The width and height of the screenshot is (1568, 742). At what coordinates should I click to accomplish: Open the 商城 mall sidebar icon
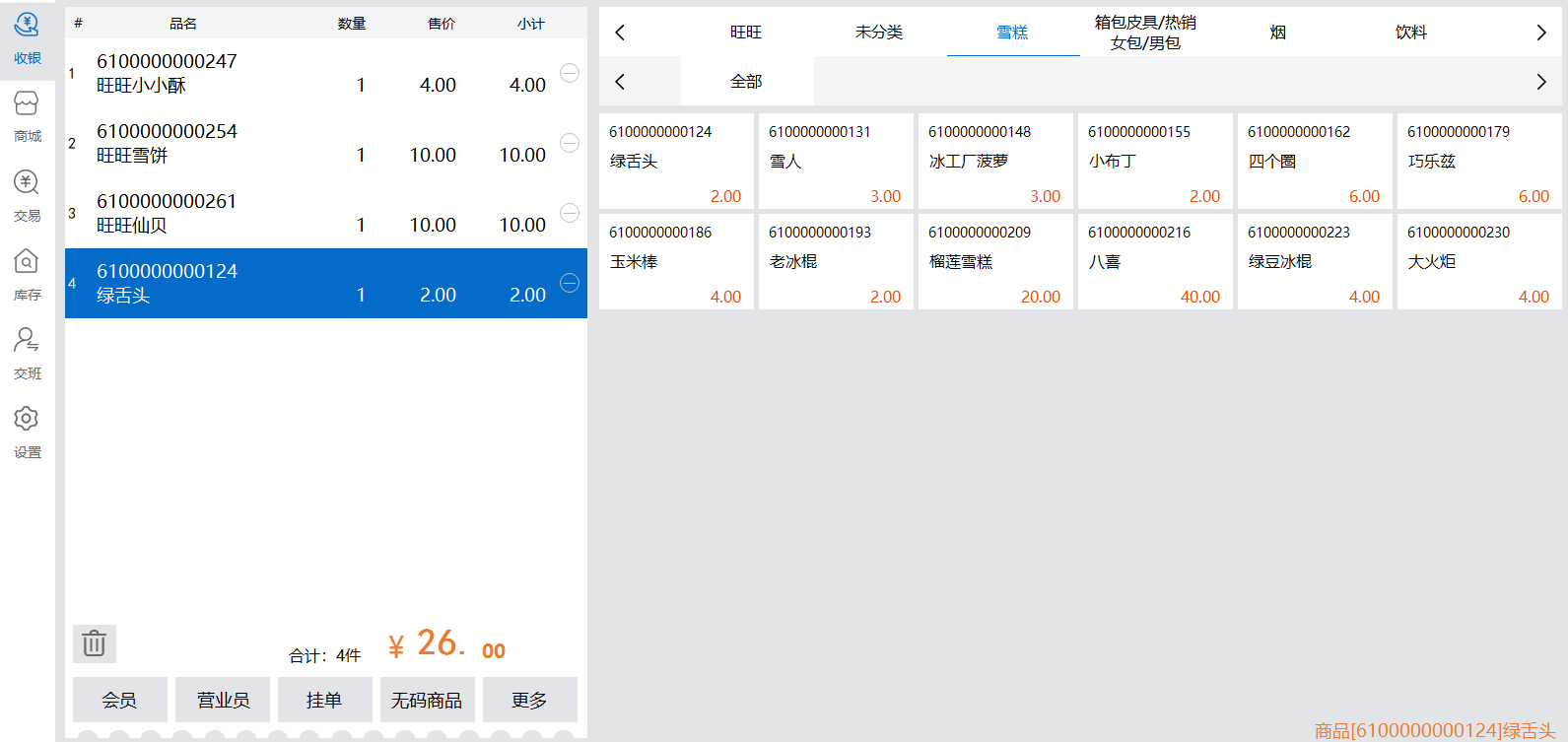pyautogui.click(x=27, y=116)
